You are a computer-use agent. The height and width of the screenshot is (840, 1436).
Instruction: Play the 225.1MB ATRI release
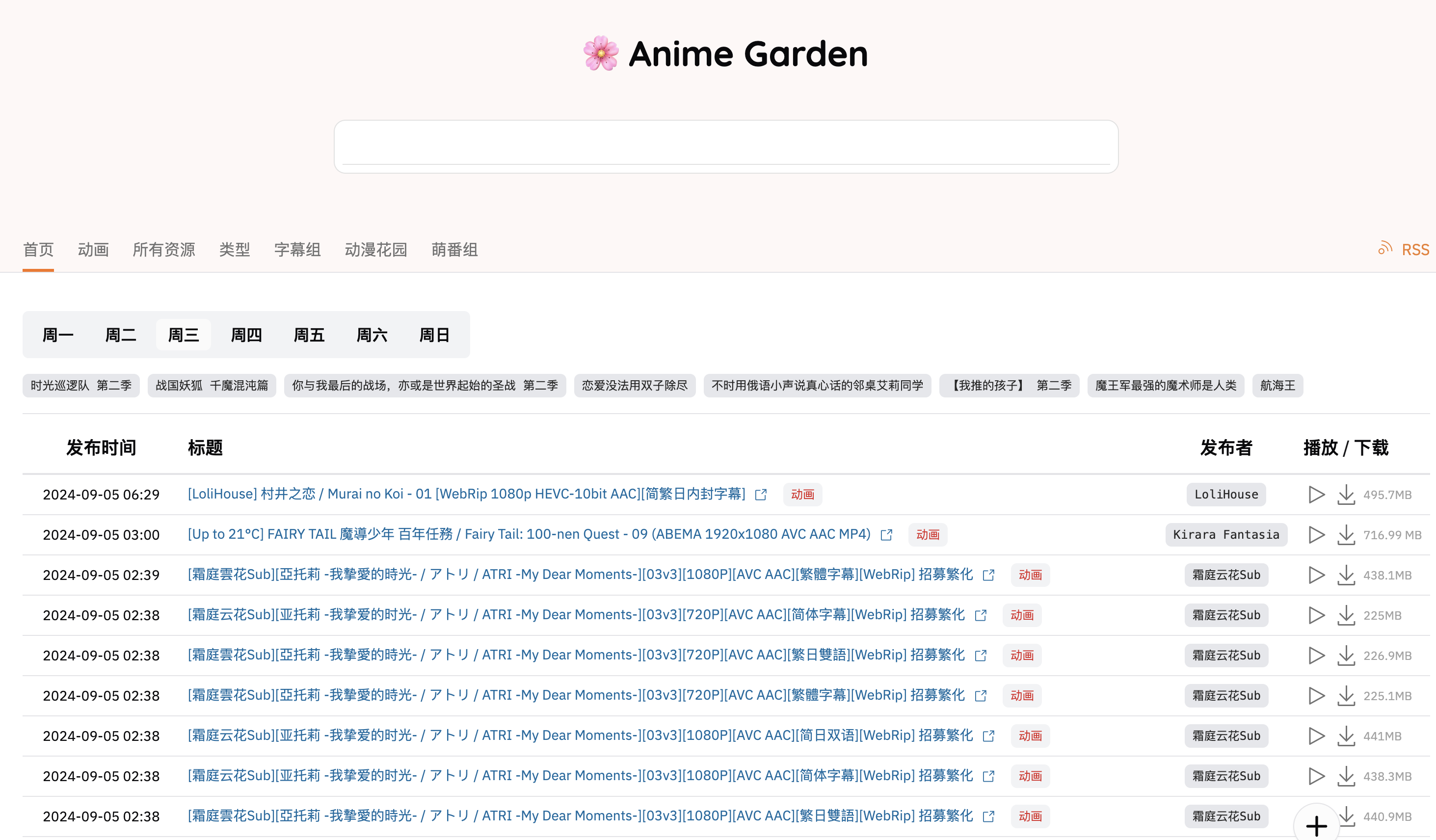(1316, 696)
